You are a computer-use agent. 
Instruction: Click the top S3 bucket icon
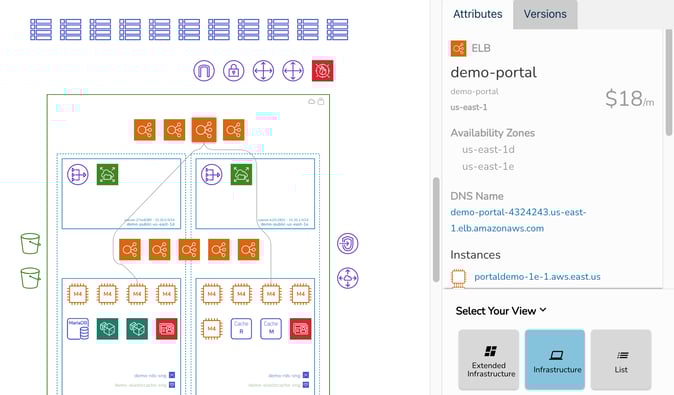coord(31,244)
